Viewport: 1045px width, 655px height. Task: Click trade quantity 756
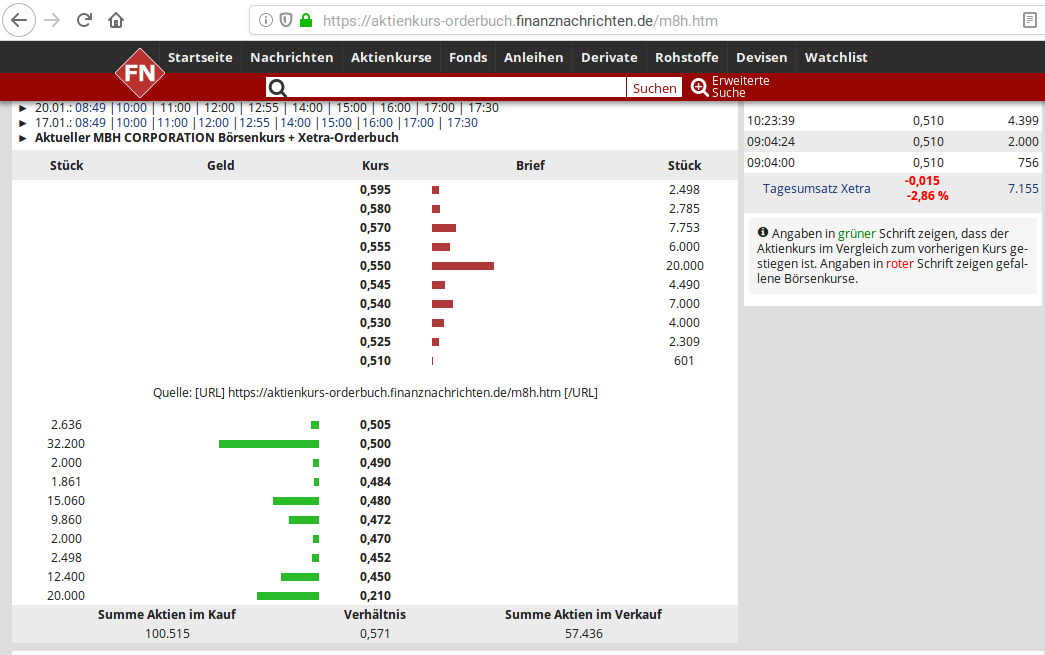1028,163
